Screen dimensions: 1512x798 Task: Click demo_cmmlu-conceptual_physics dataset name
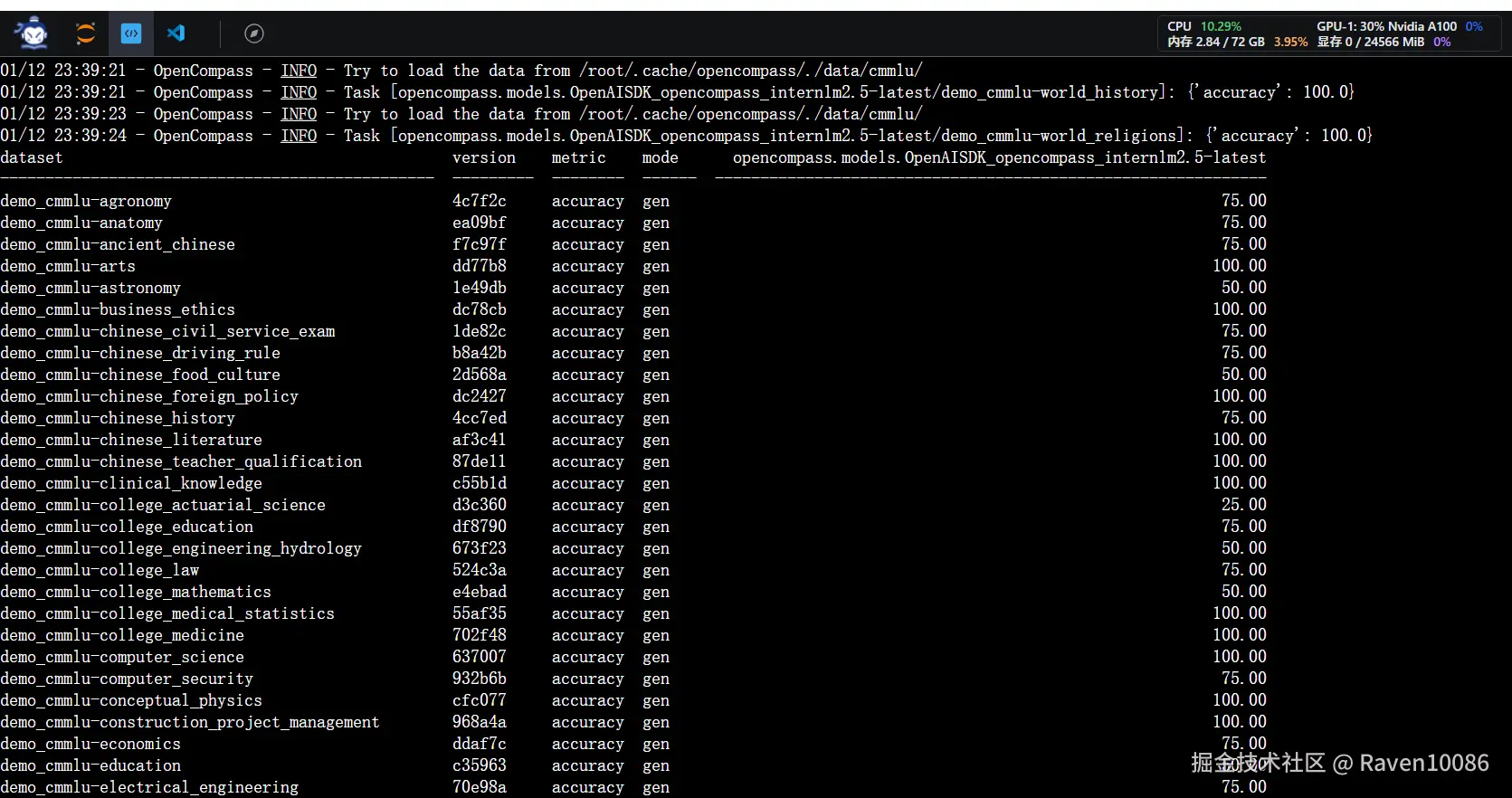coord(131,700)
